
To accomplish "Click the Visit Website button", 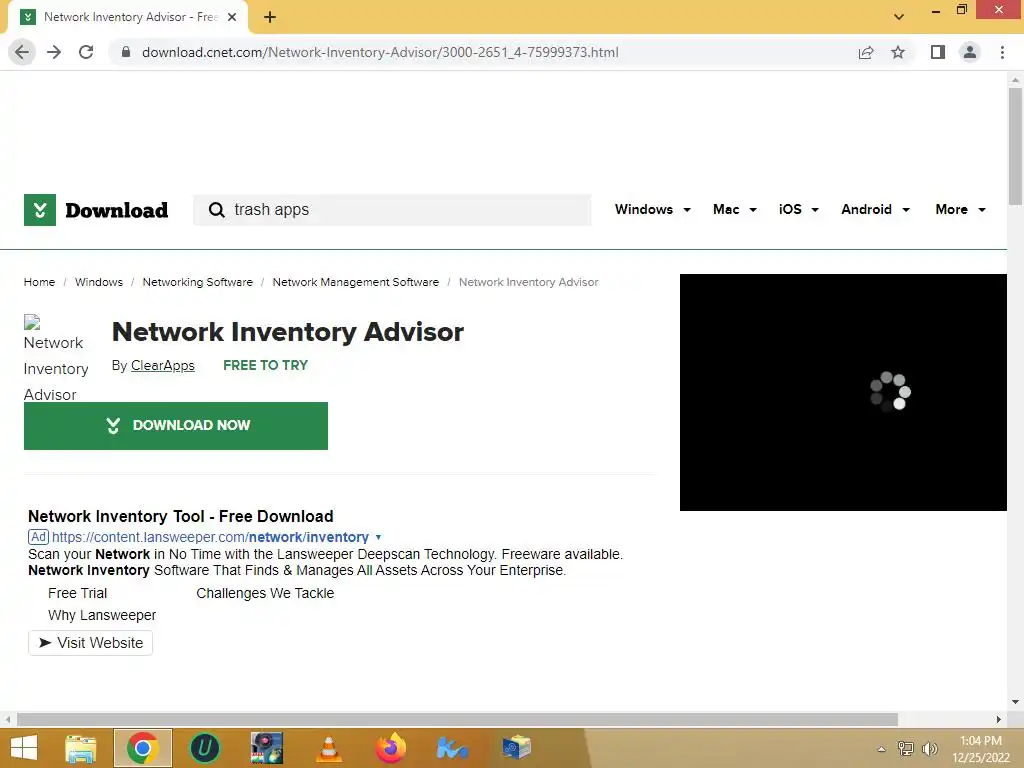I will (x=91, y=643).
